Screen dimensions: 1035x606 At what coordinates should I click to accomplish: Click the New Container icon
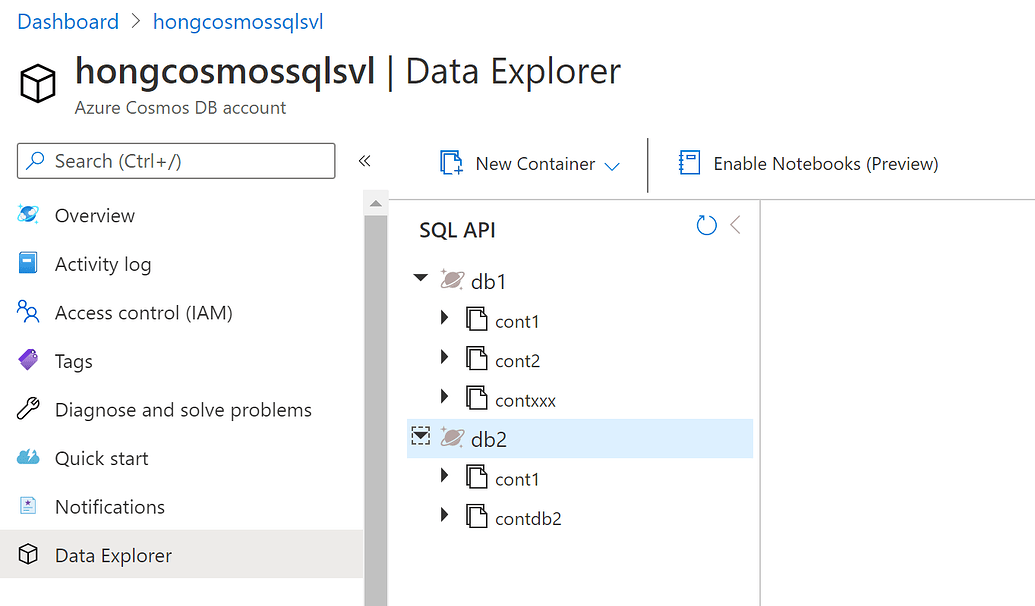[x=452, y=163]
